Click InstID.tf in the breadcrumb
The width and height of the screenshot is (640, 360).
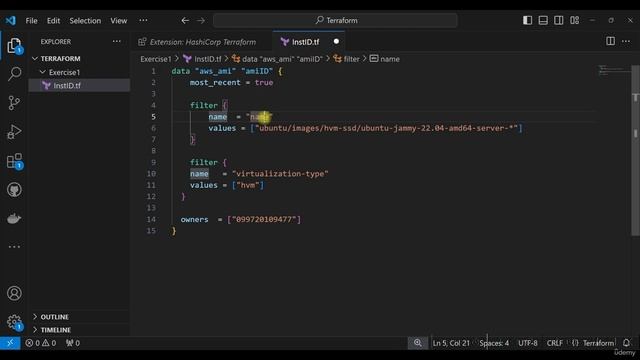coord(203,59)
